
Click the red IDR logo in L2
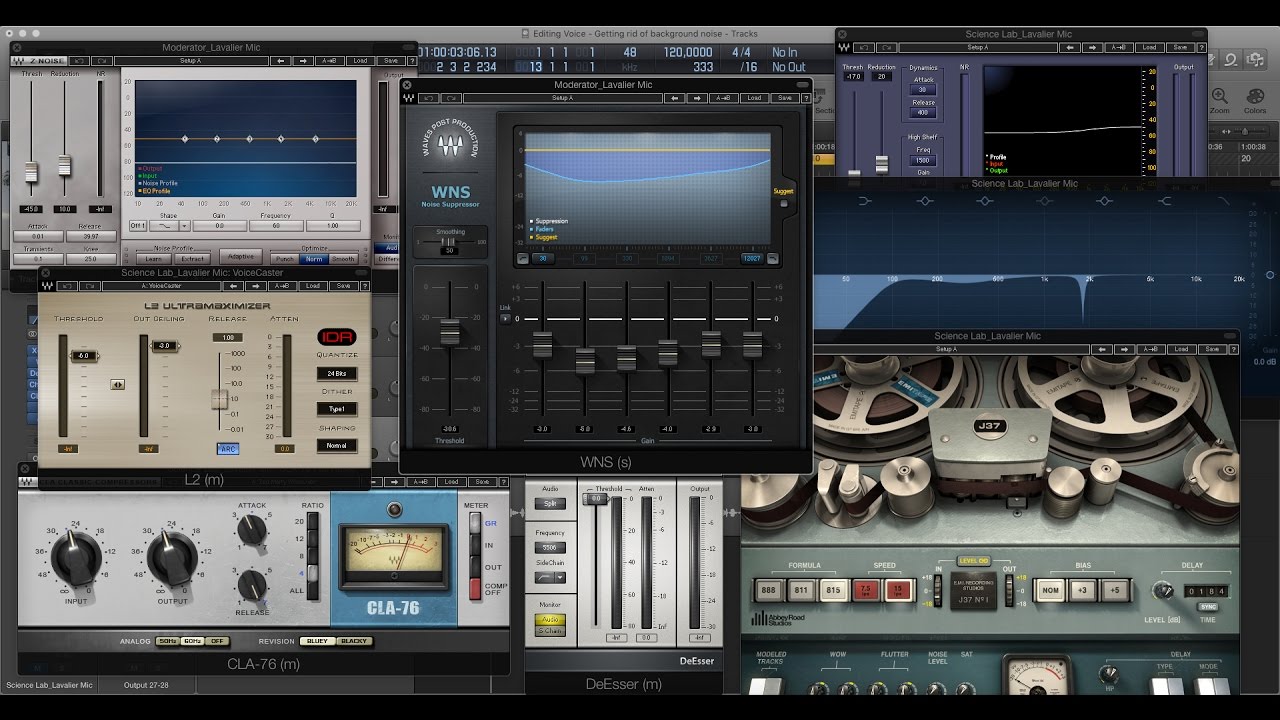pyautogui.click(x=336, y=337)
